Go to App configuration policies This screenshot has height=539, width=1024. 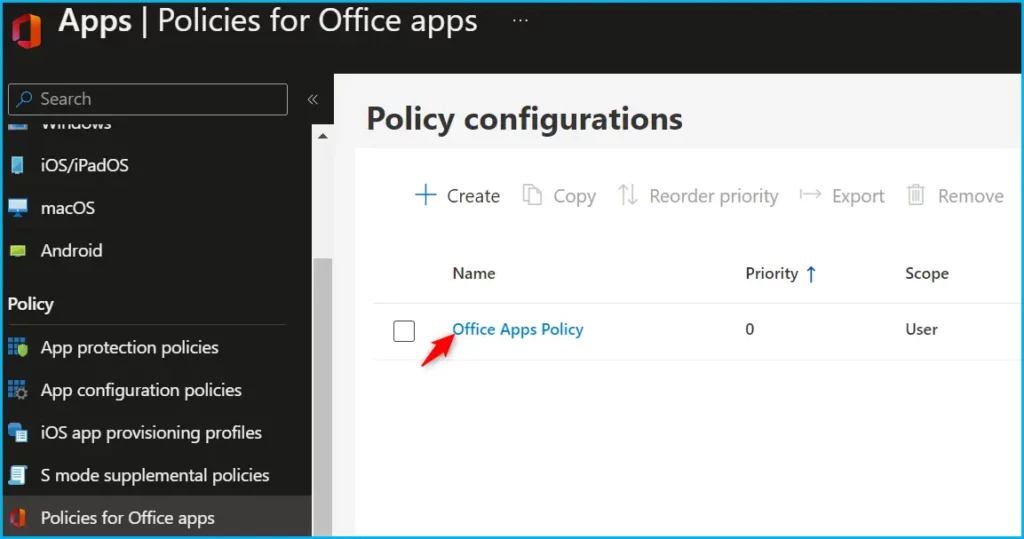coord(141,390)
